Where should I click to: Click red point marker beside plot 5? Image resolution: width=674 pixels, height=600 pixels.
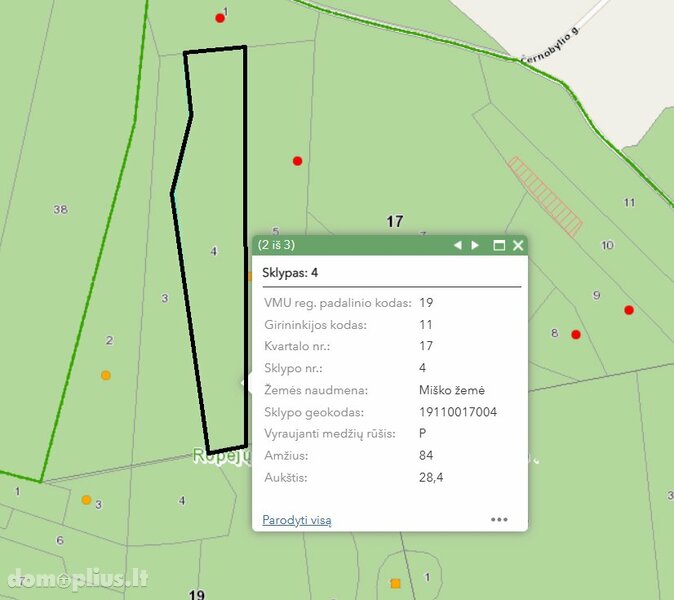297,161
